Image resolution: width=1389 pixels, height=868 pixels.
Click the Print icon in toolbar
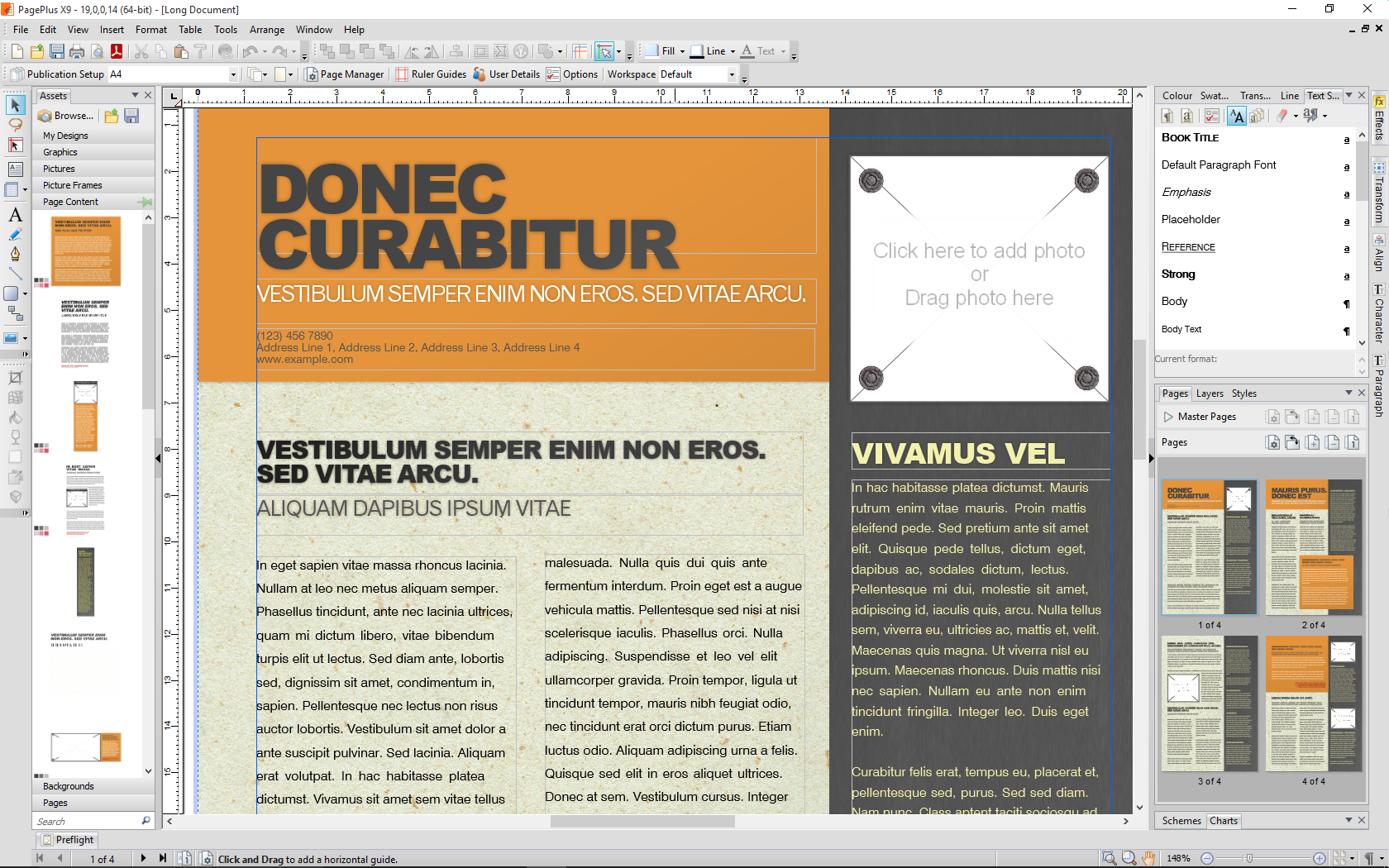click(x=77, y=51)
